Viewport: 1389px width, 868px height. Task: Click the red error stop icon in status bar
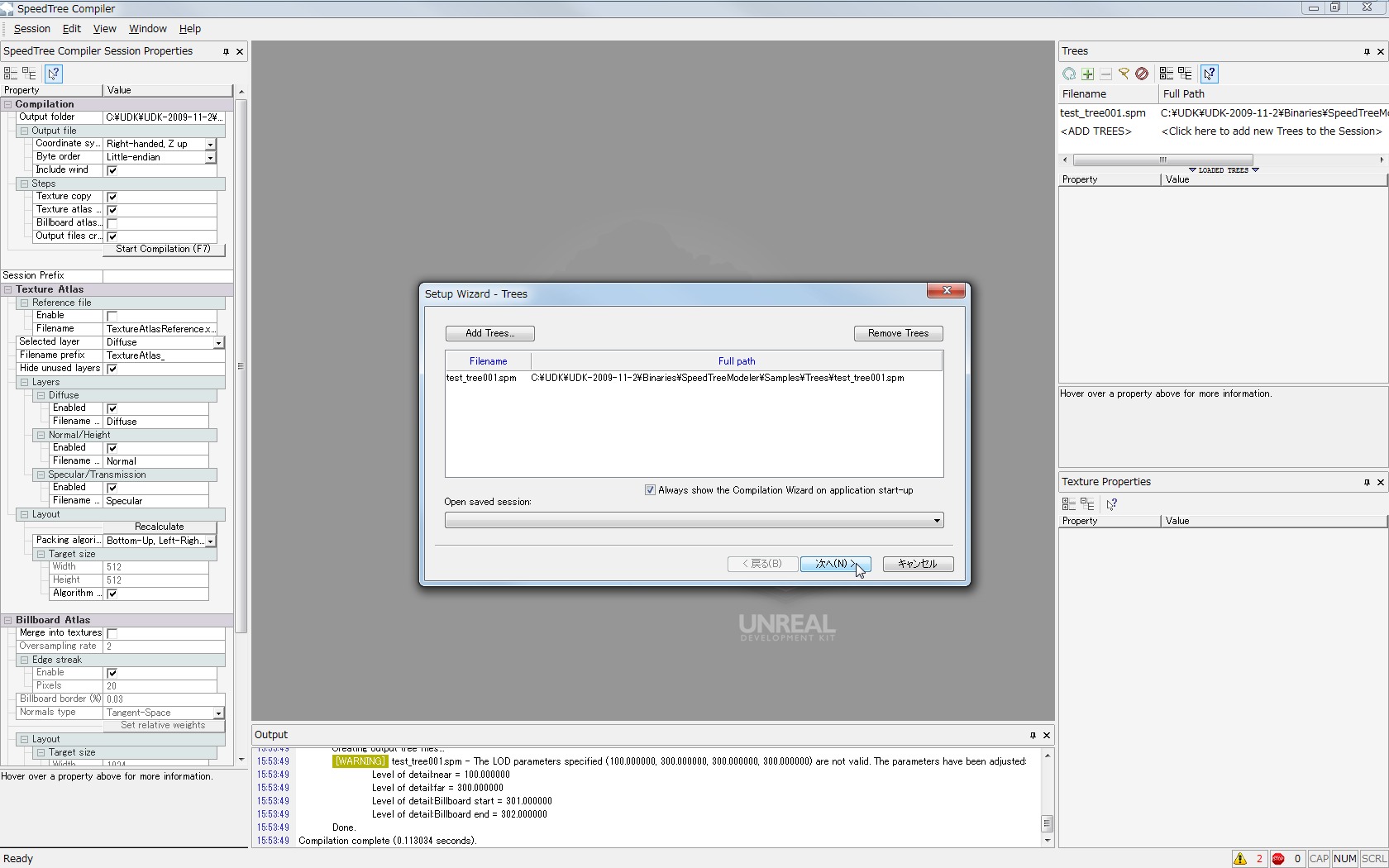click(1278, 859)
